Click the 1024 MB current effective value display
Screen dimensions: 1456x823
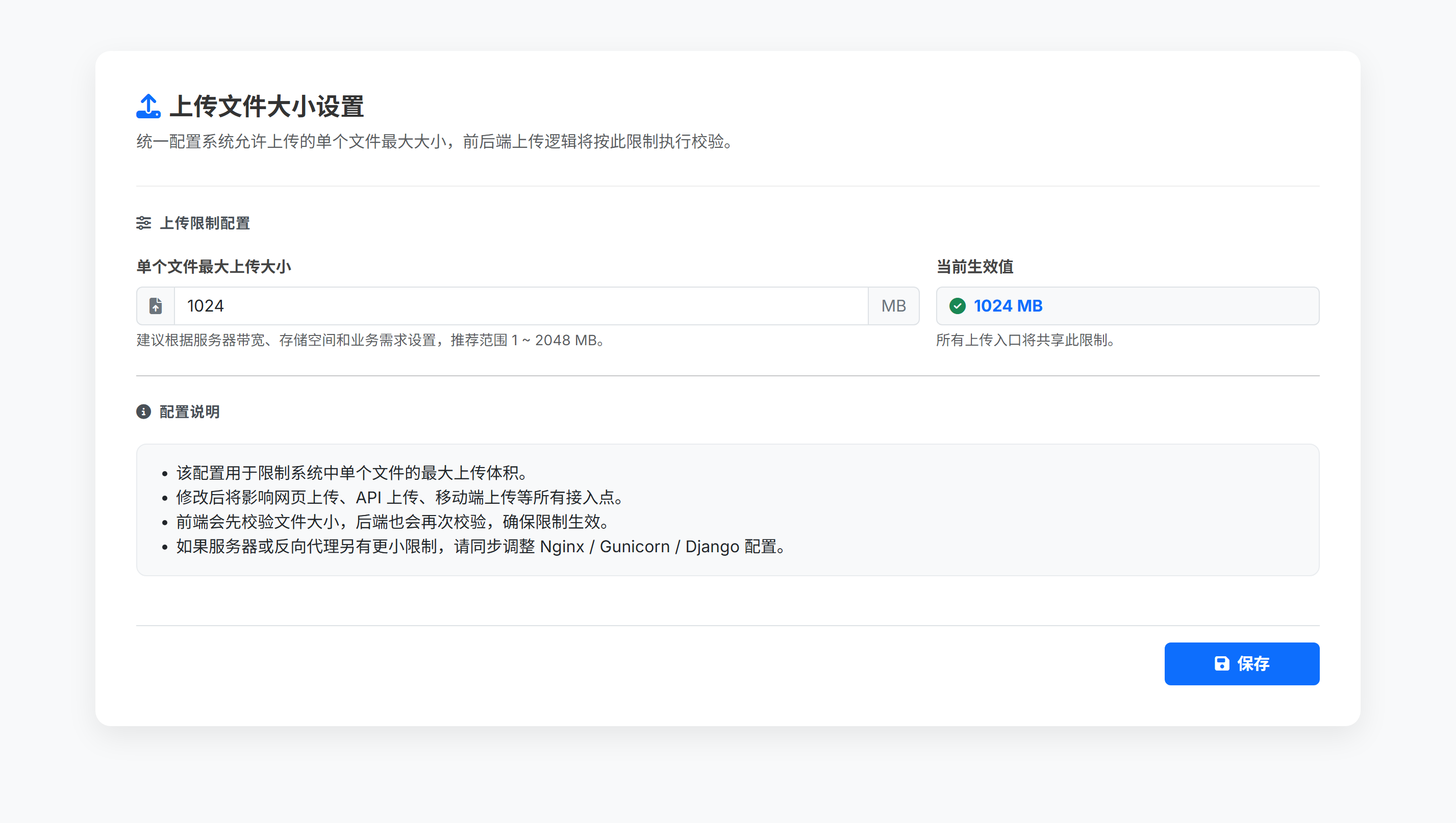pos(1008,306)
